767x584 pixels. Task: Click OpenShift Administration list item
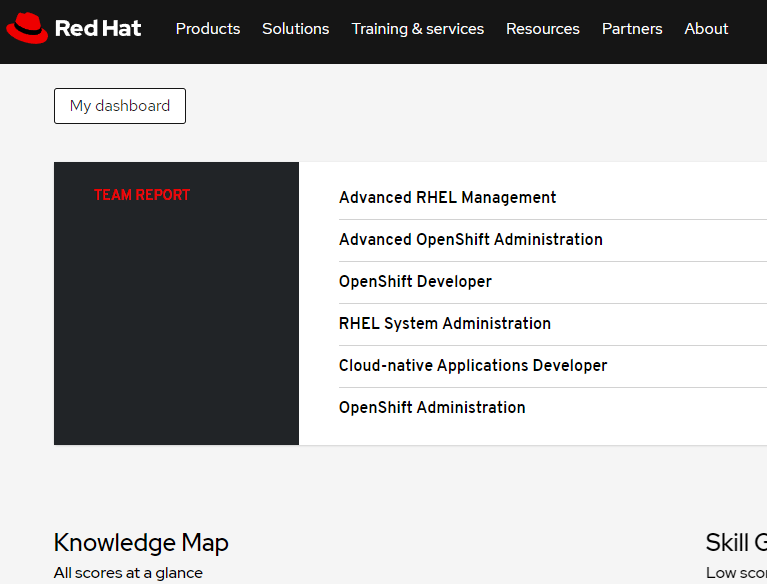(x=432, y=408)
